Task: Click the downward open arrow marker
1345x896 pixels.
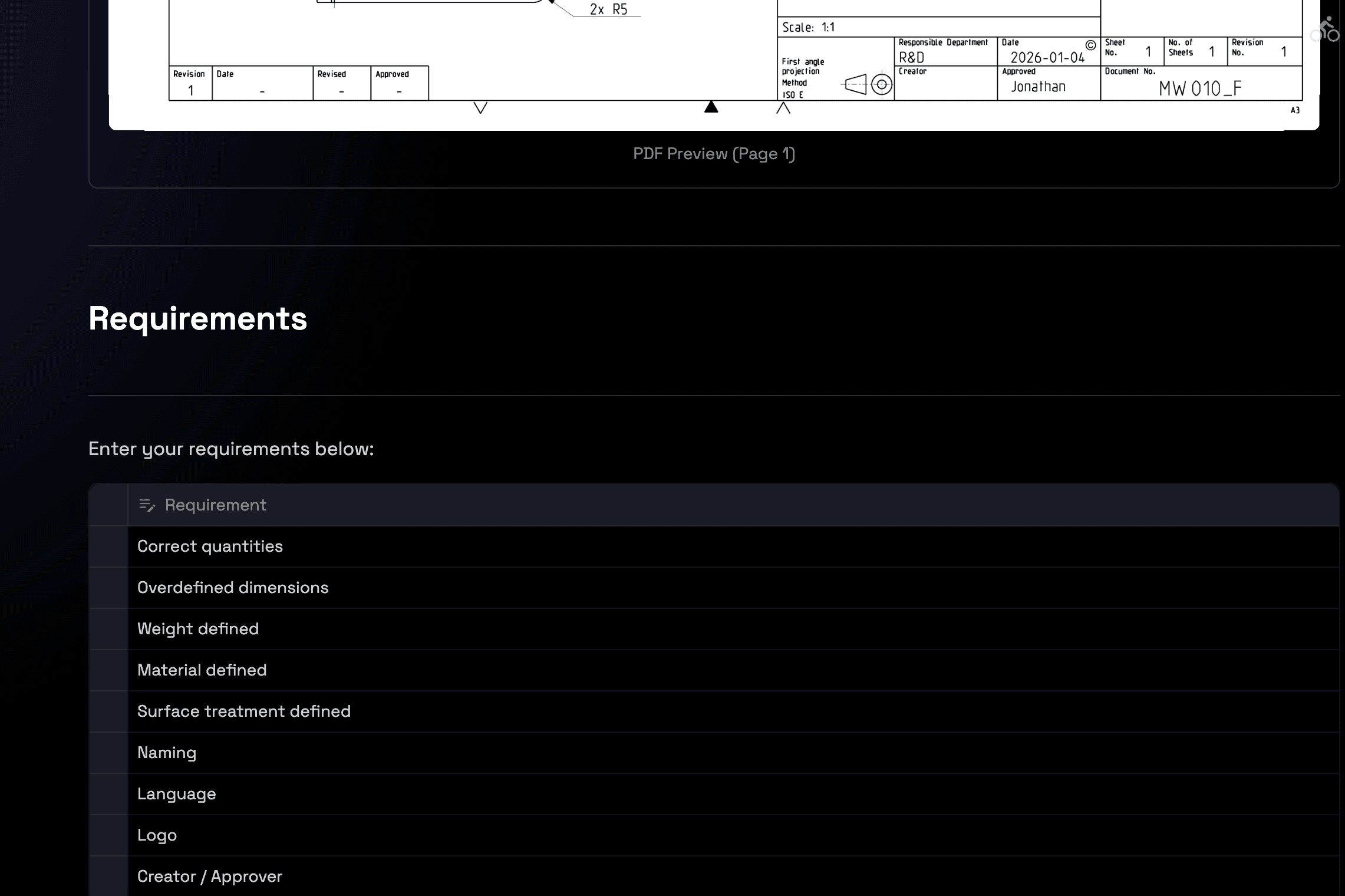Action: pos(480,108)
